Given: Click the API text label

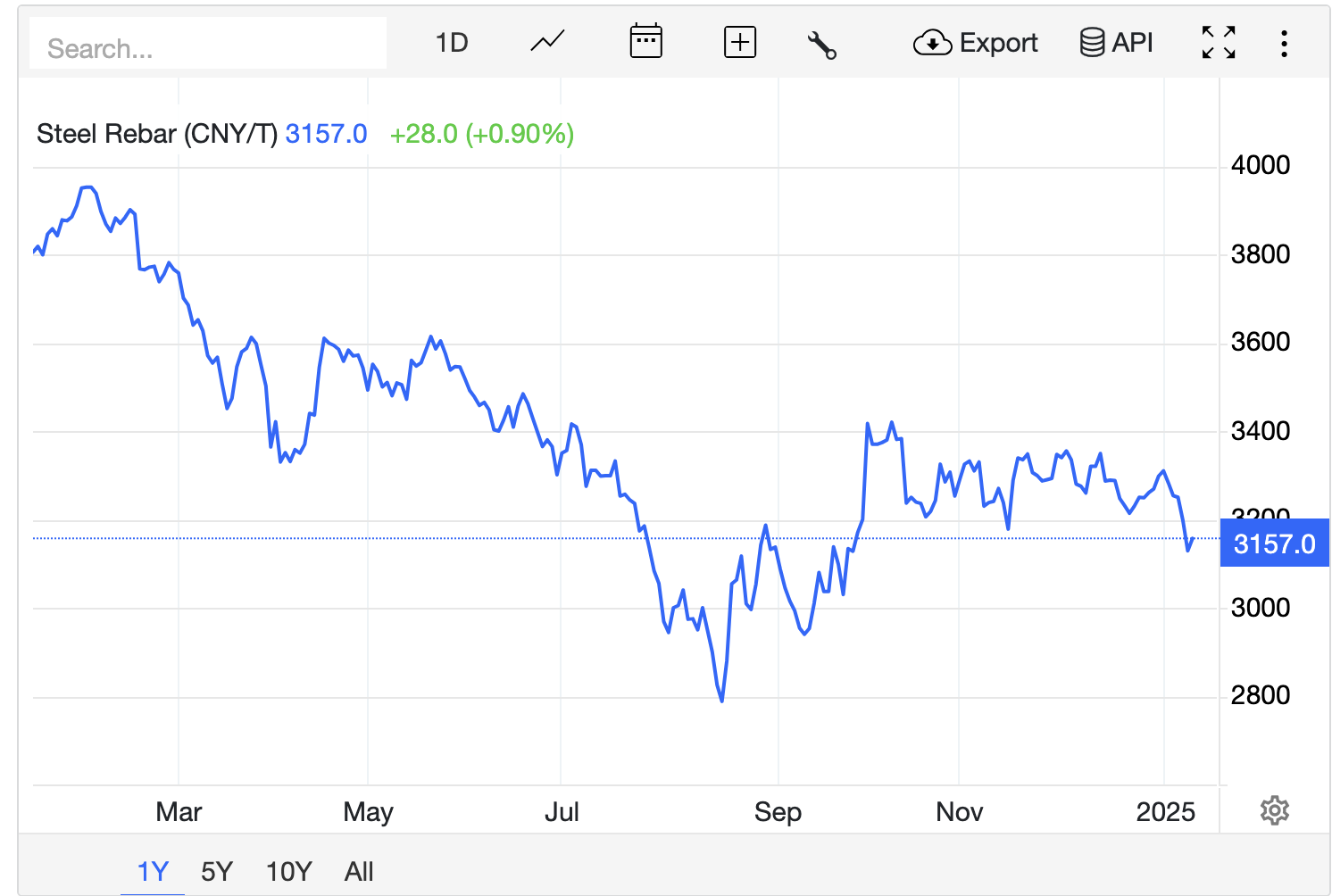Looking at the screenshot, I should point(1132,43).
